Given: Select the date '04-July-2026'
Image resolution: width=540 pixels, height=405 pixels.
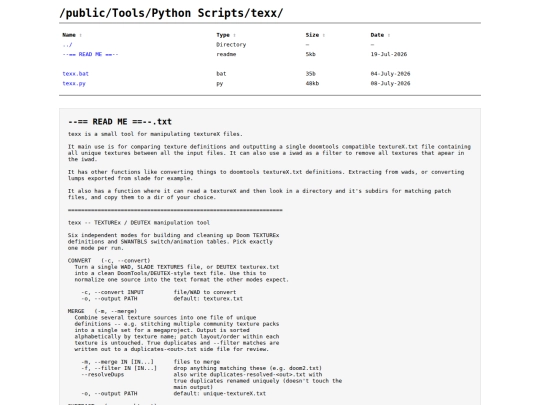Looking at the screenshot, I should point(390,74).
